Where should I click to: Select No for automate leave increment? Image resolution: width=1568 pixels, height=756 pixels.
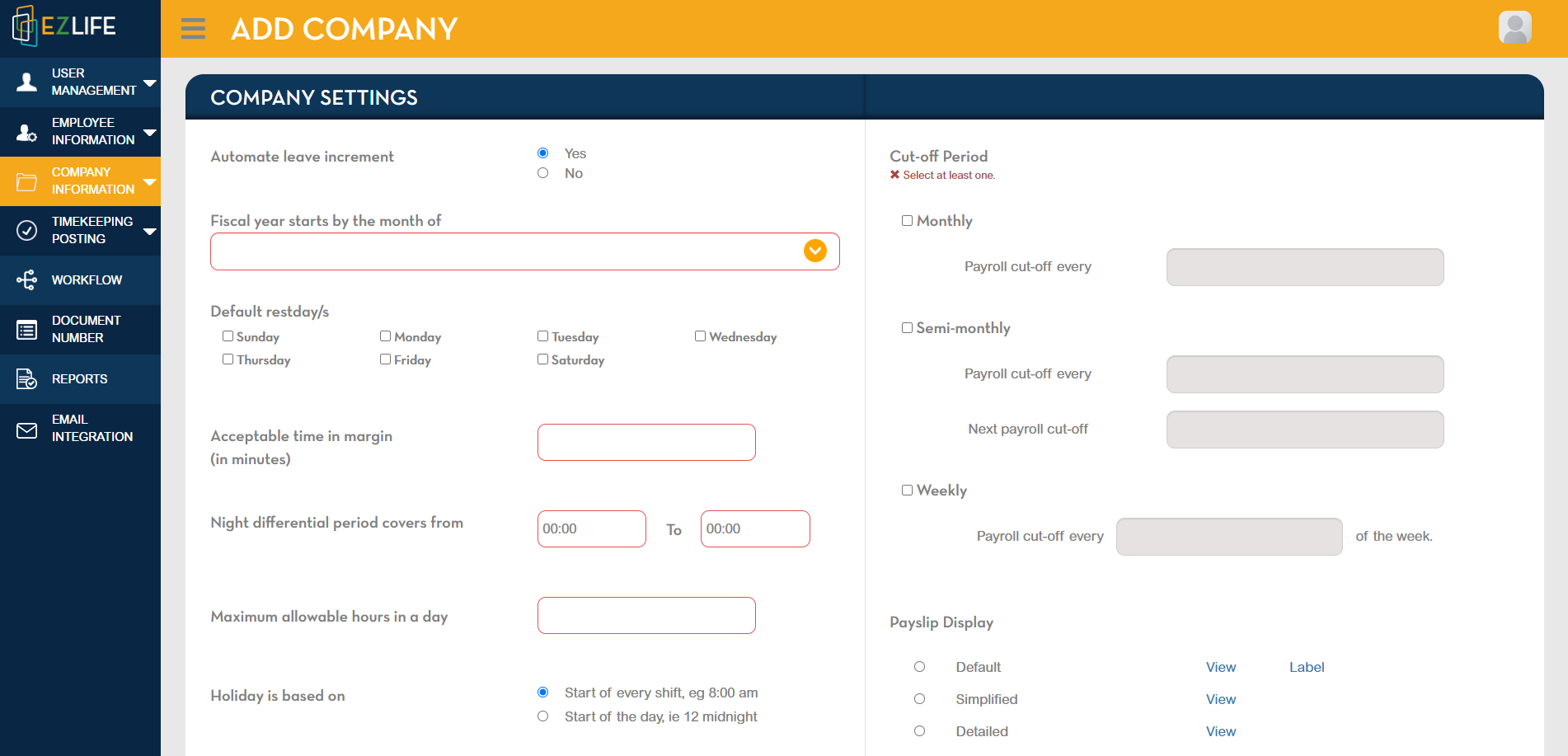542,173
